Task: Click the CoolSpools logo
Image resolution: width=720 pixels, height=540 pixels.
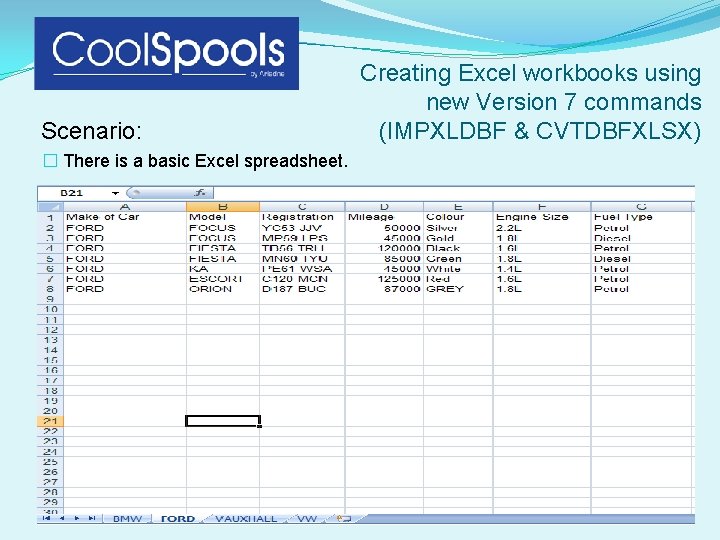Action: point(167,53)
